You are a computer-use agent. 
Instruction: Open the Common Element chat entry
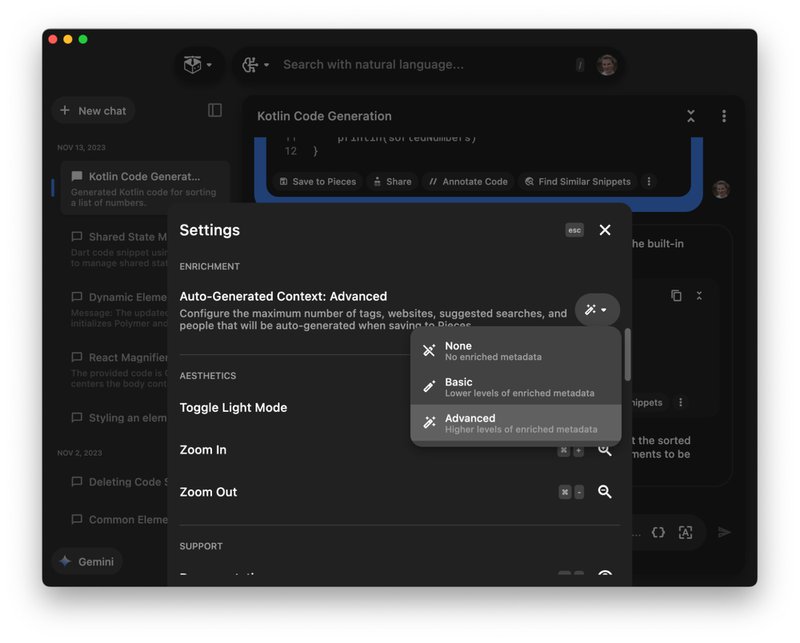point(120,520)
